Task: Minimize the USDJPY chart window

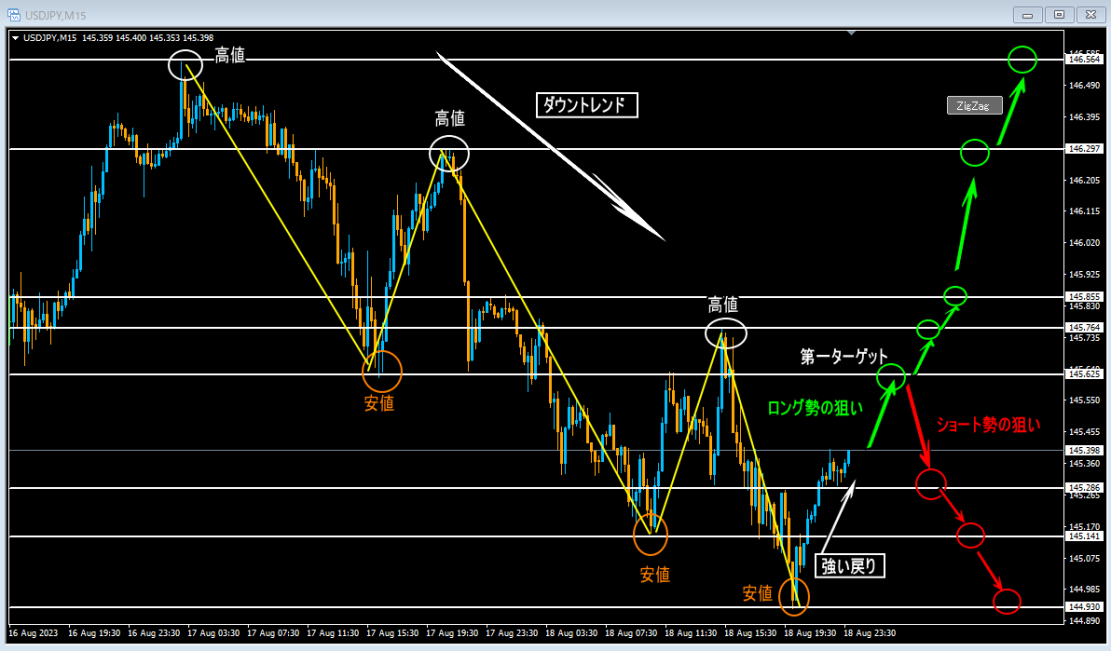Action: point(1029,14)
